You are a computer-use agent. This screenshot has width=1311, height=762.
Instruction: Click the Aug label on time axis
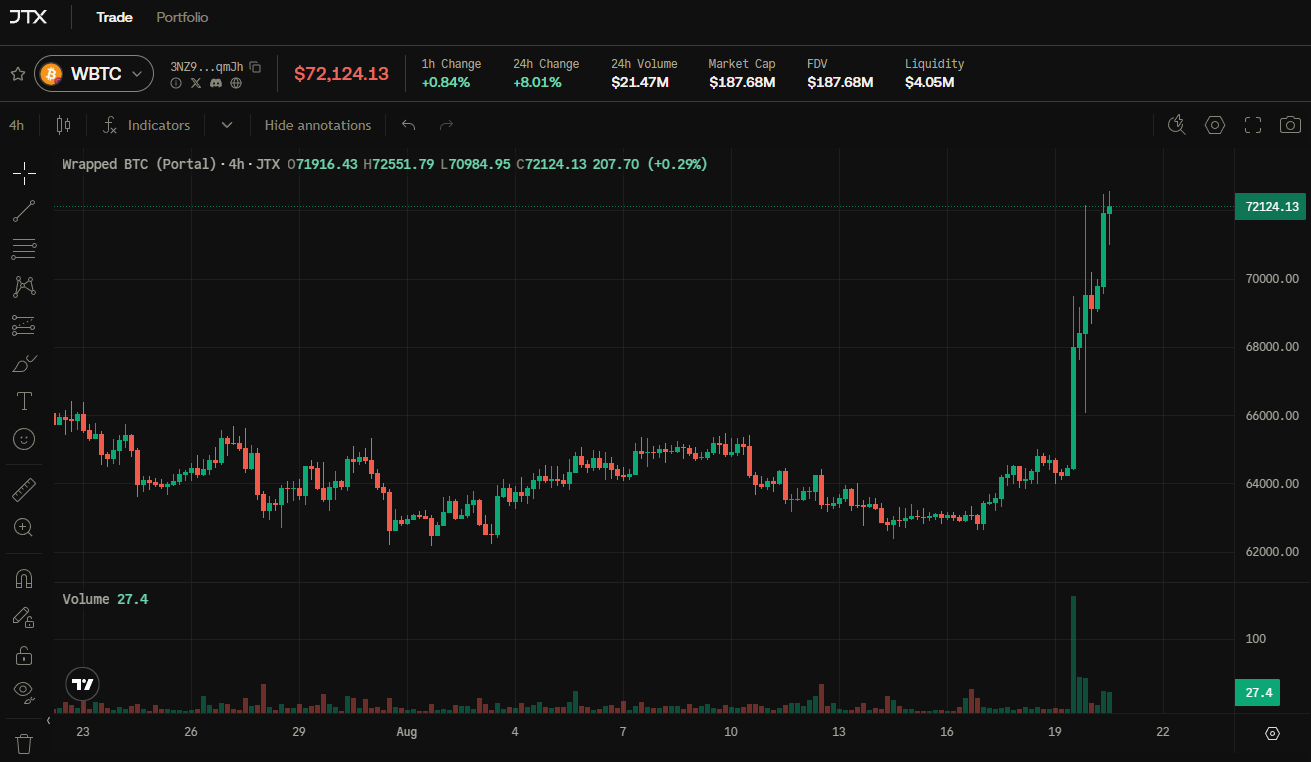tap(406, 732)
